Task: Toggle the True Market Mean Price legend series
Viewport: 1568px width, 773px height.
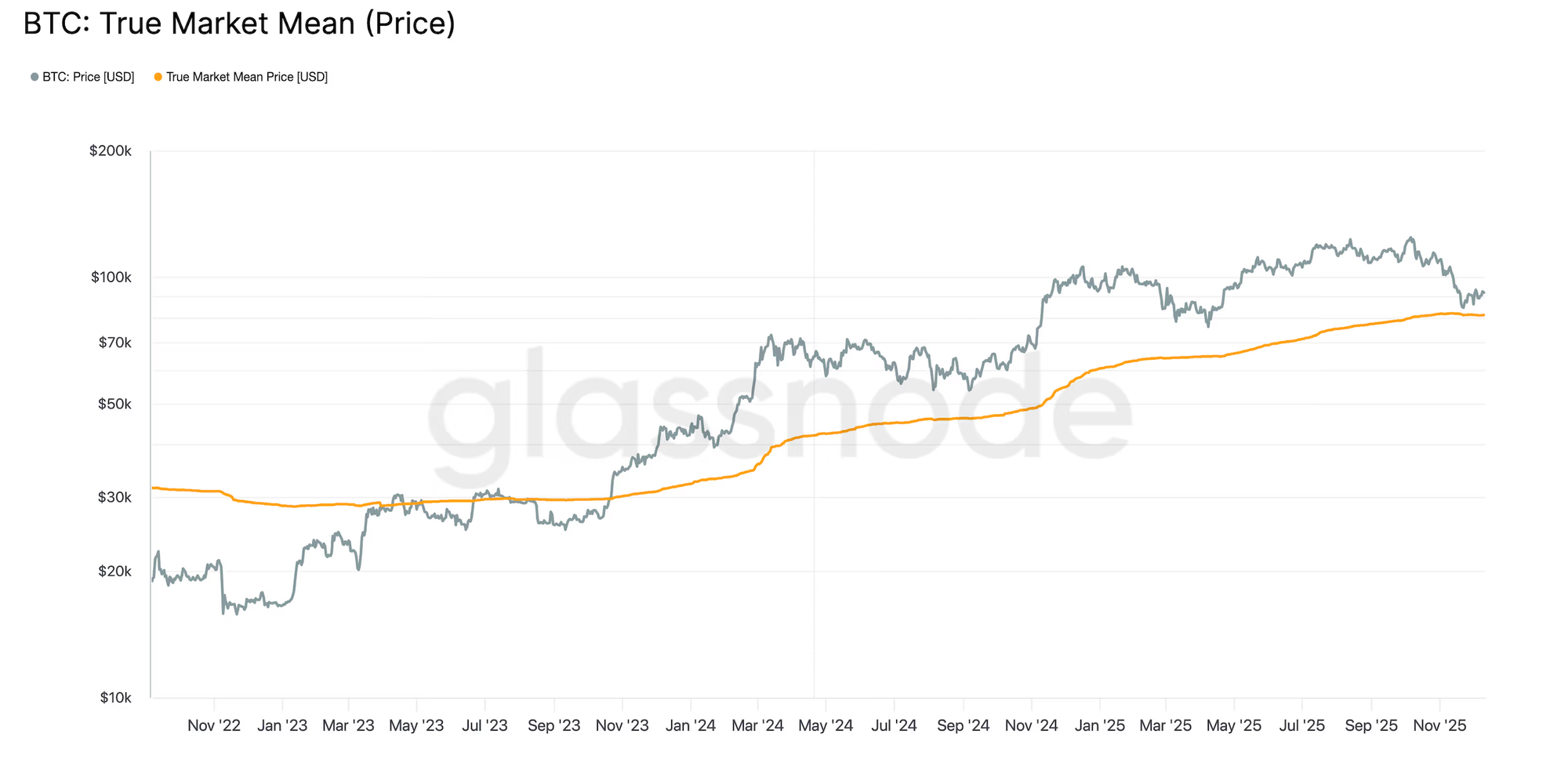Action: 246,77
